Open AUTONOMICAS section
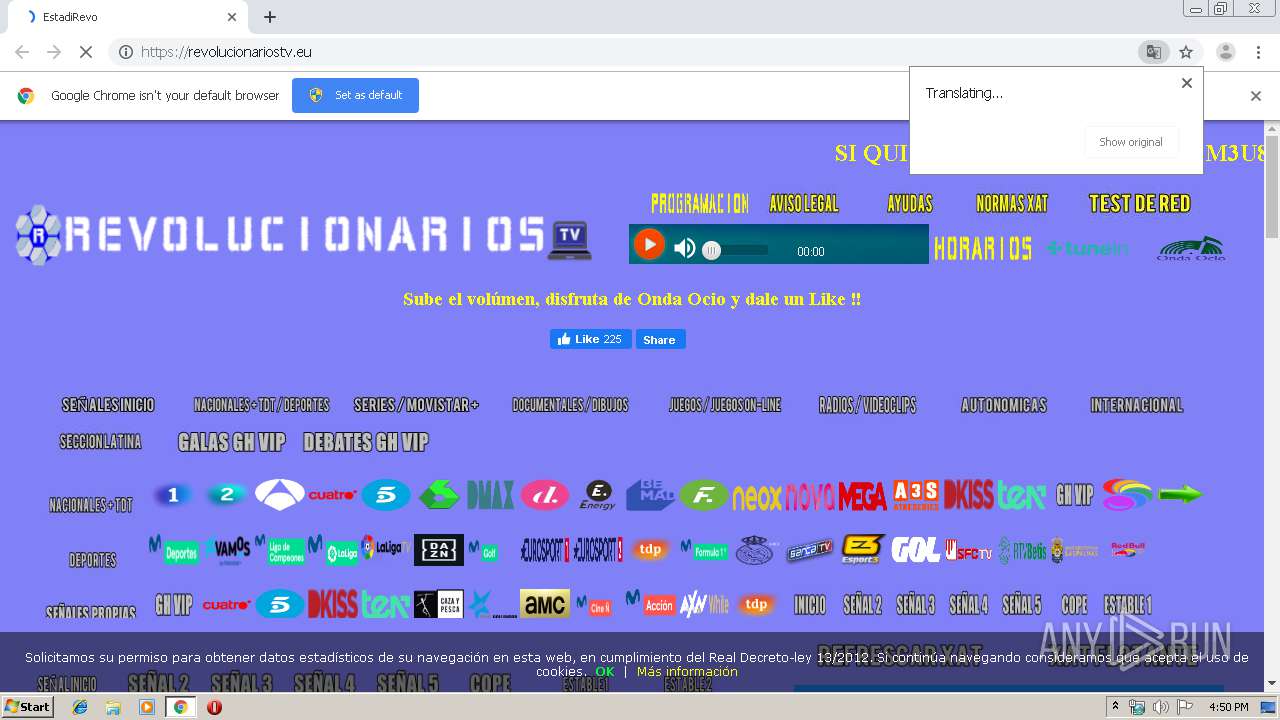Viewport: 1280px width, 720px height. [1004, 405]
